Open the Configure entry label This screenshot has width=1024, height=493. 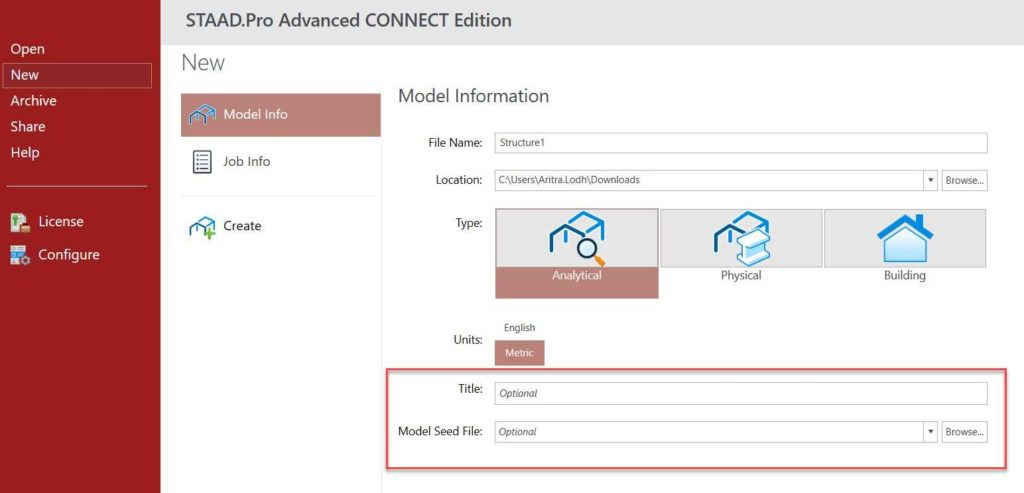pos(69,255)
